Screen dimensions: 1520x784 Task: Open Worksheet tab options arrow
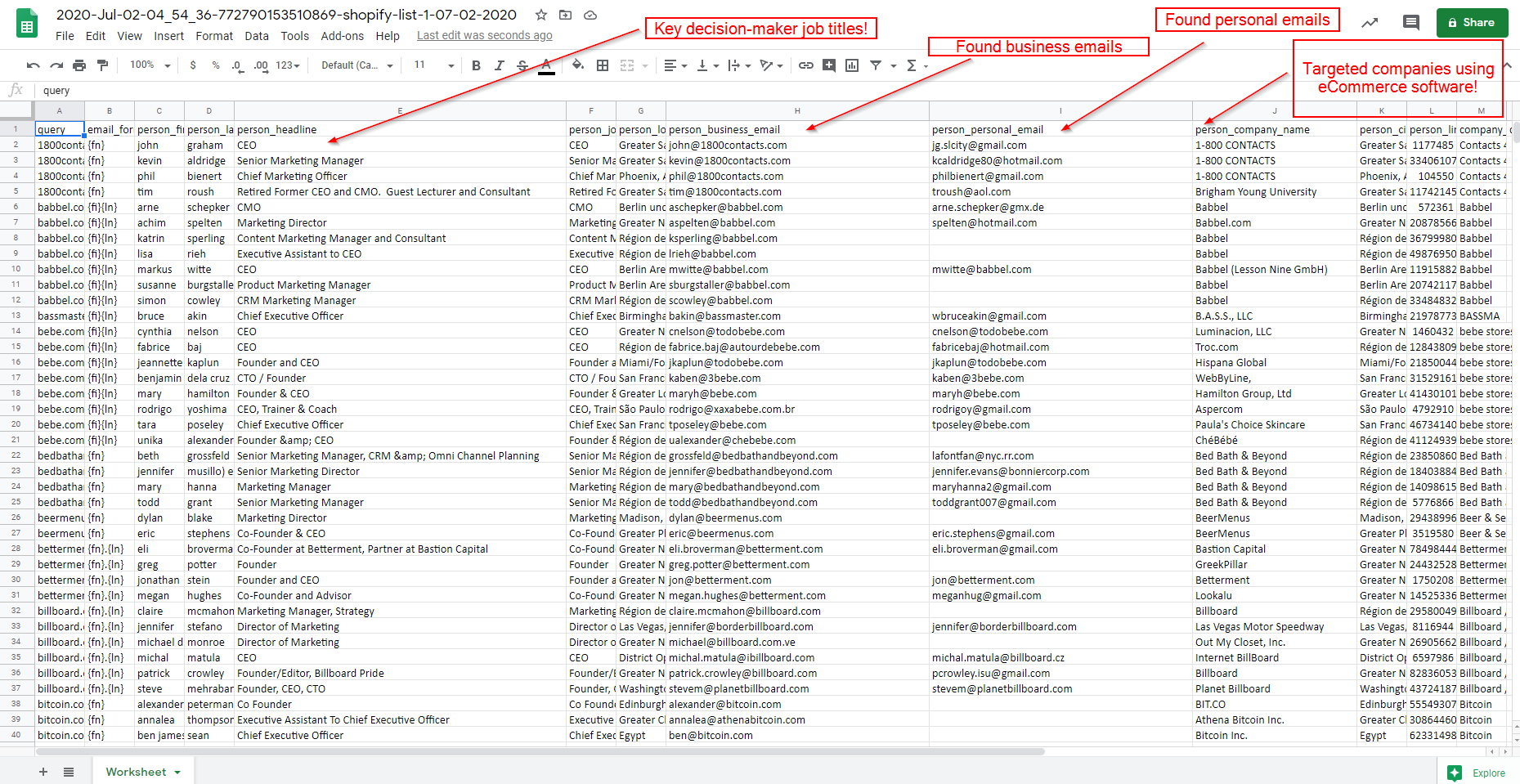(177, 773)
